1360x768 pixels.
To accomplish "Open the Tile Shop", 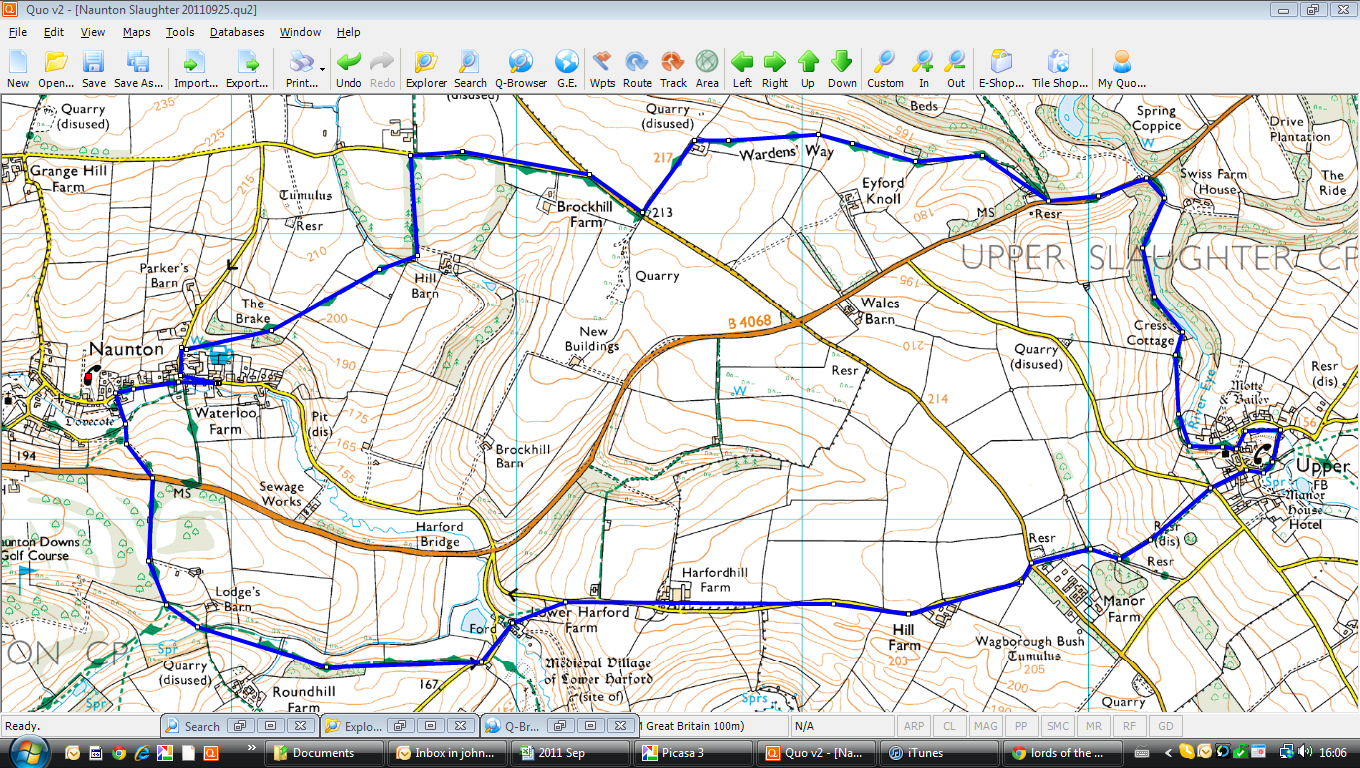I will 1059,68.
